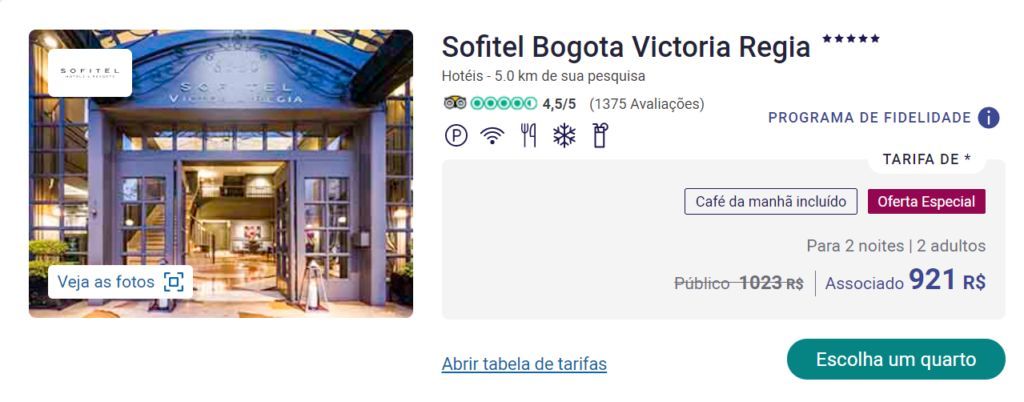
Task: Click the Programa de Fidelidade label
Action: click(870, 118)
